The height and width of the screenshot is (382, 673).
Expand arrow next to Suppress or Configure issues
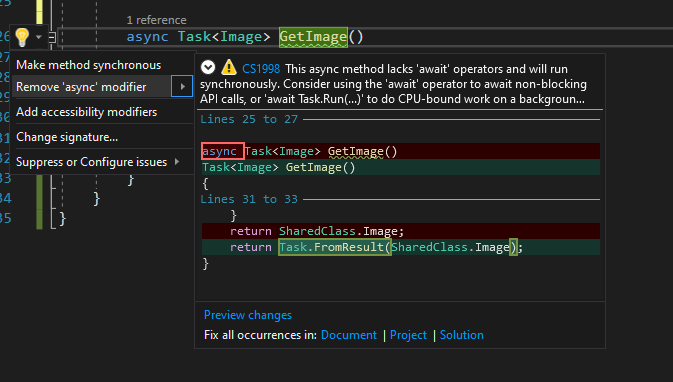177,162
